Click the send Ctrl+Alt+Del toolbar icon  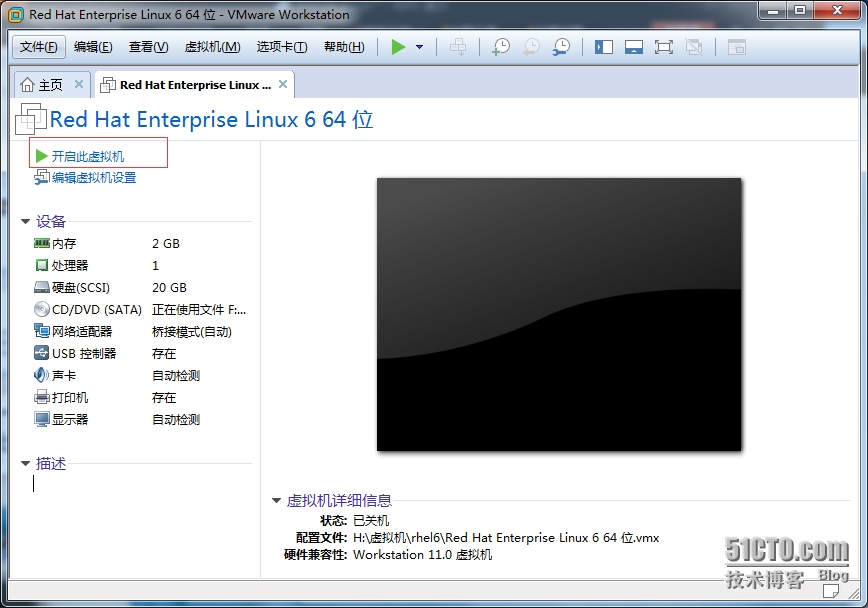tap(458, 47)
